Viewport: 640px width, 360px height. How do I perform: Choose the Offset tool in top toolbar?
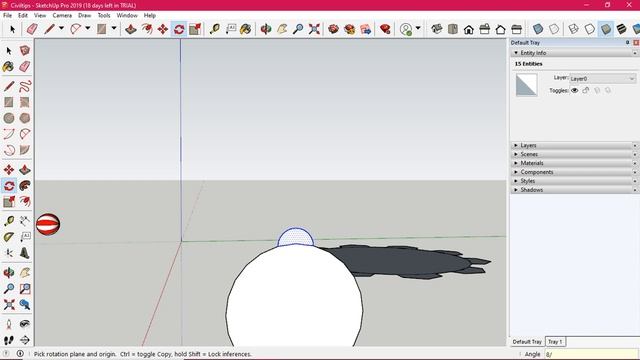click(147, 29)
